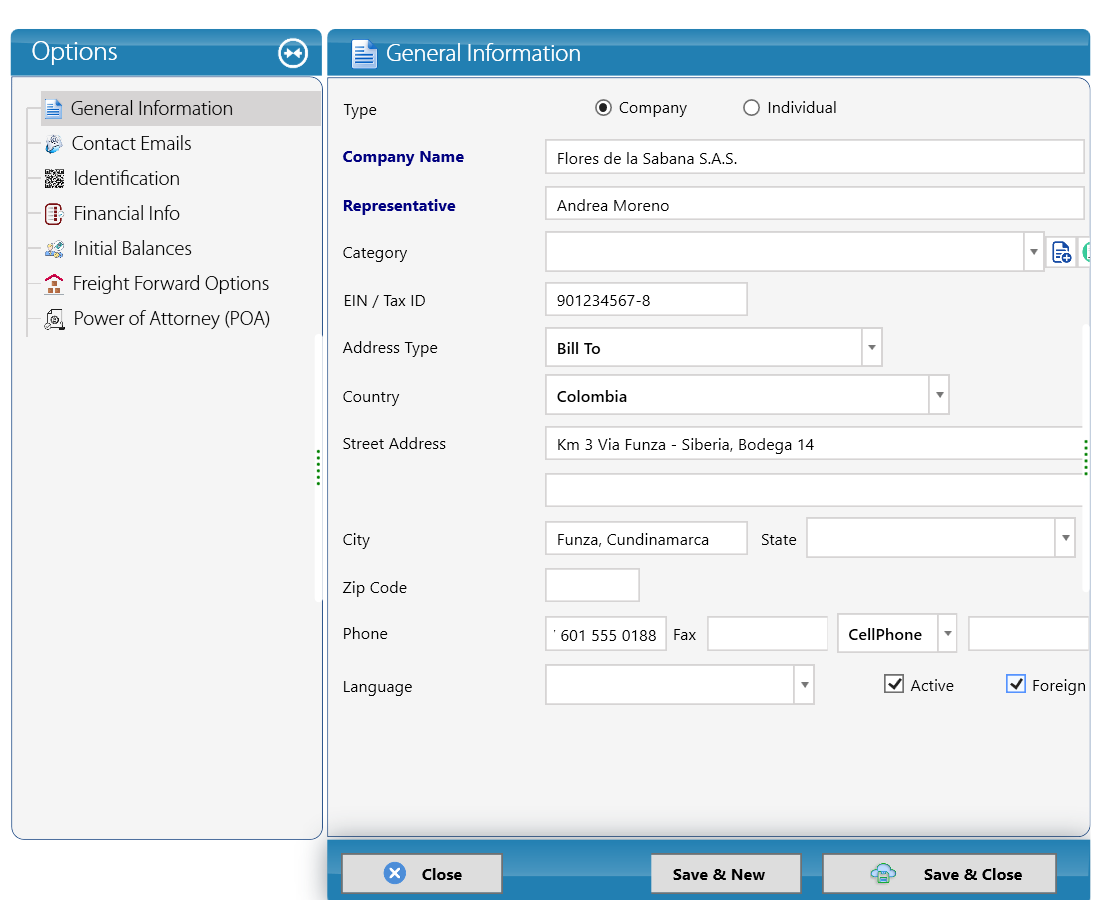Image resolution: width=1110 pixels, height=900 pixels.
Task: Click the Fax input field
Action: (767, 634)
